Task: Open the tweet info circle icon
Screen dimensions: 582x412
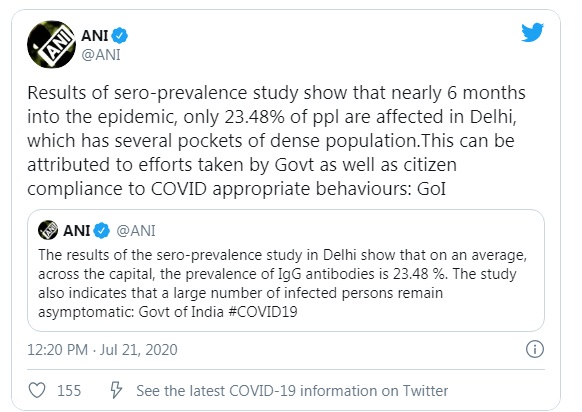Action: click(x=535, y=349)
